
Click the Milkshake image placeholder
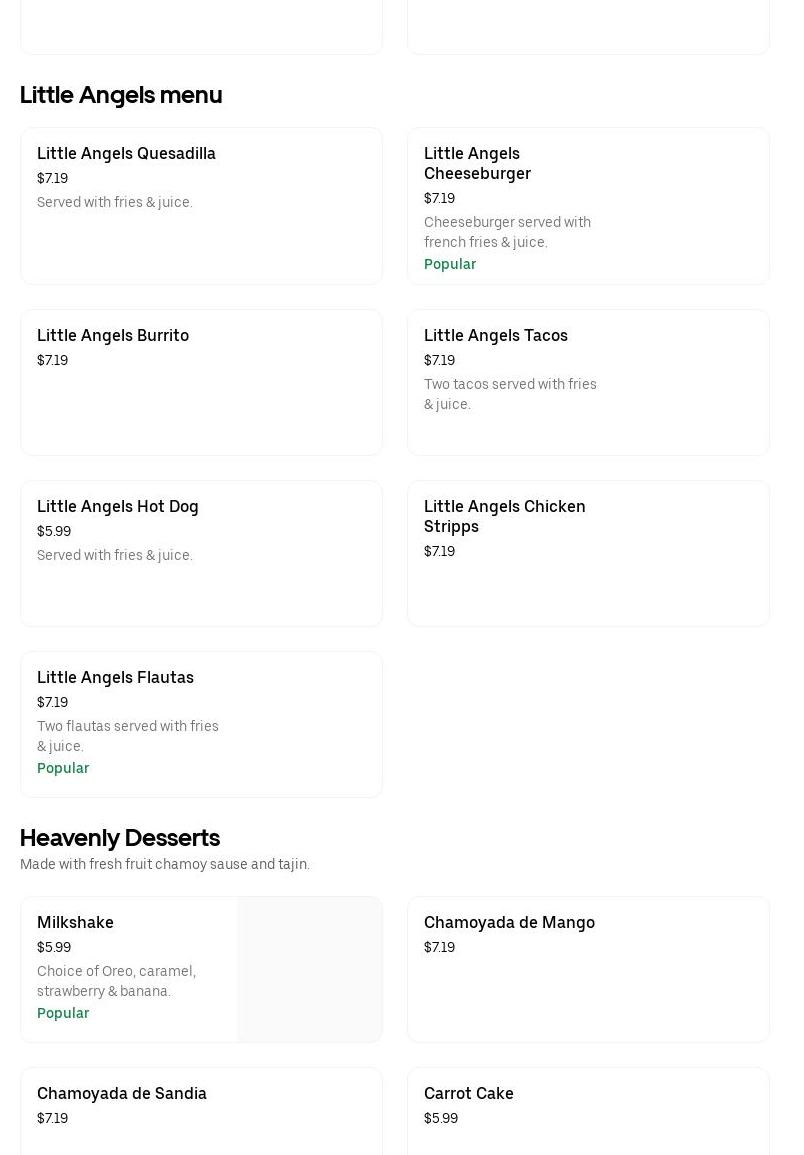coord(310,969)
